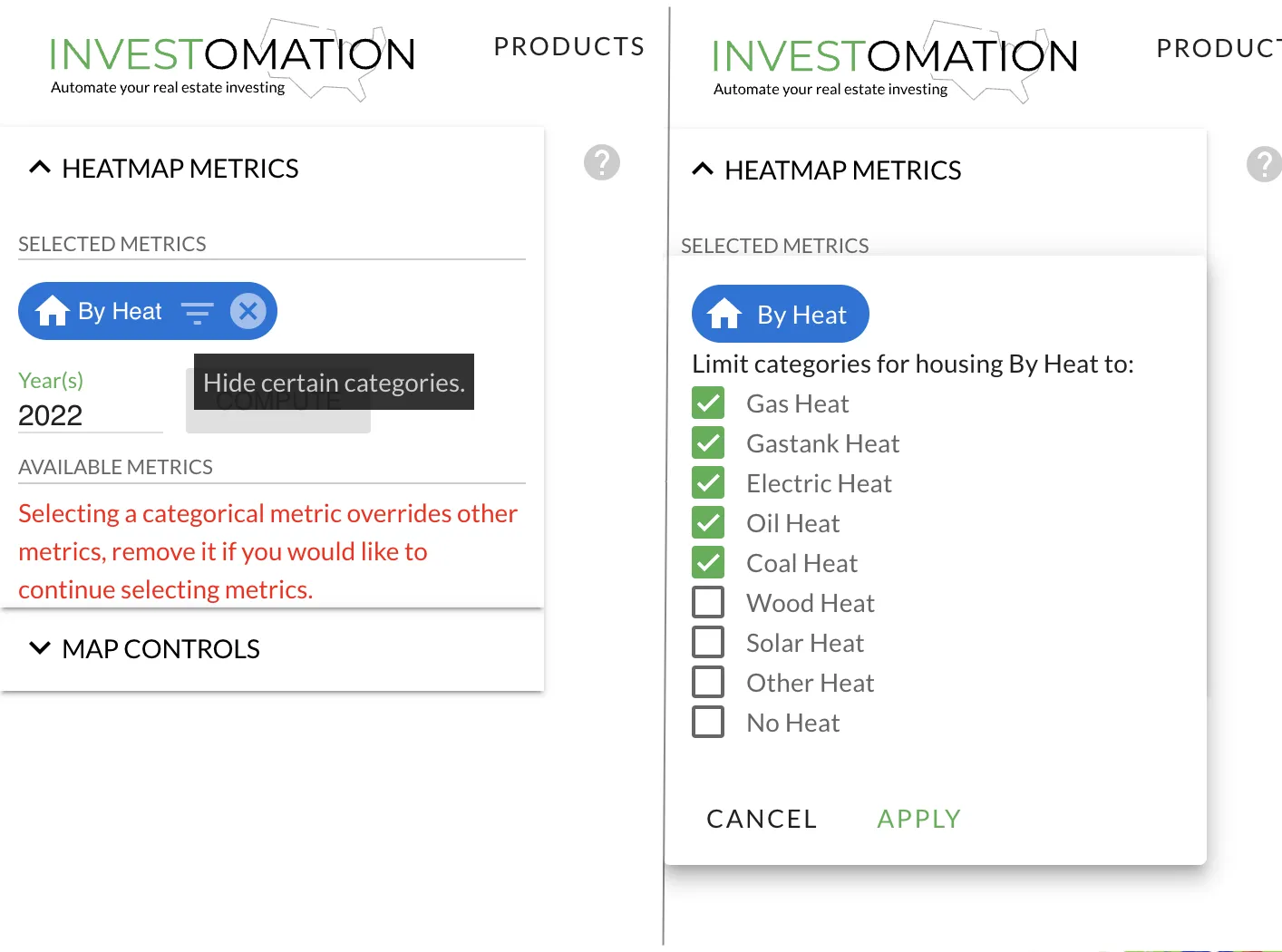The width and height of the screenshot is (1282, 952).
Task: Open the filter icon on the By Heat metric
Action: pos(198,311)
